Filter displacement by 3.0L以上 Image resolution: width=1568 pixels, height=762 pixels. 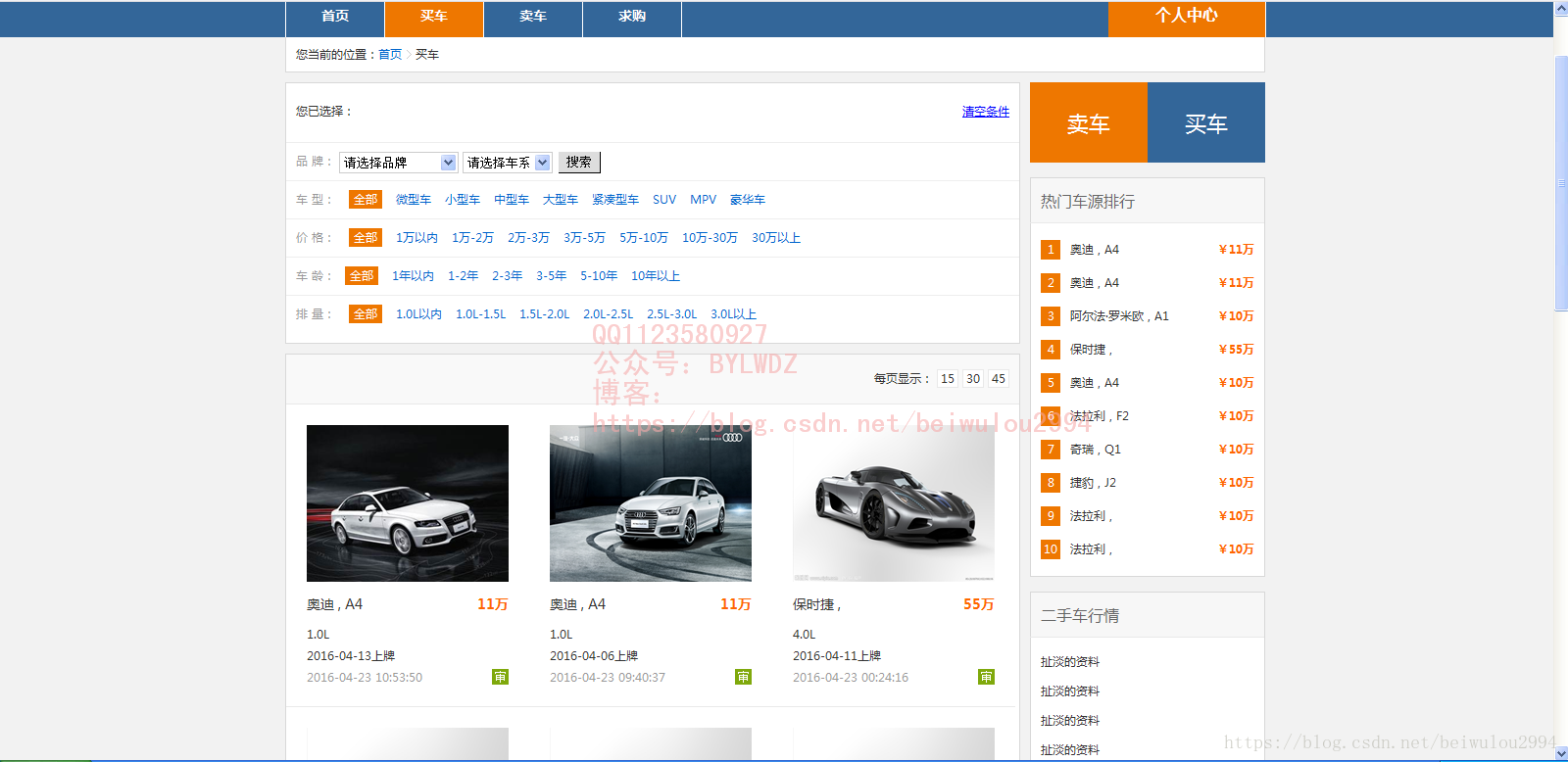point(734,314)
